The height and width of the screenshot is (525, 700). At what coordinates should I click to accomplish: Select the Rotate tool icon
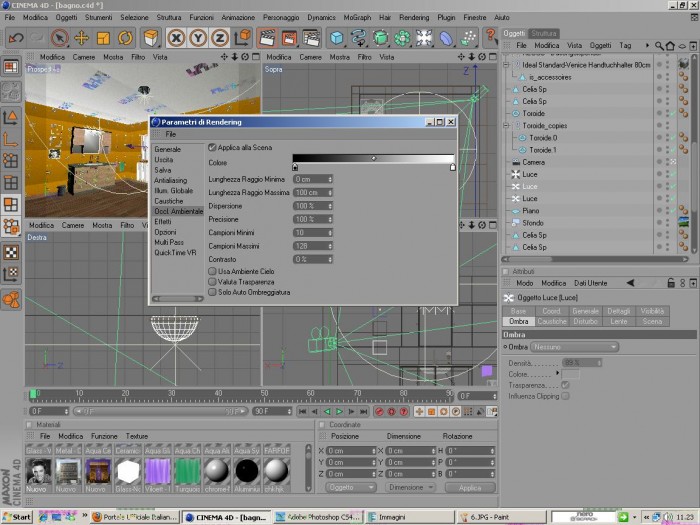(125, 38)
